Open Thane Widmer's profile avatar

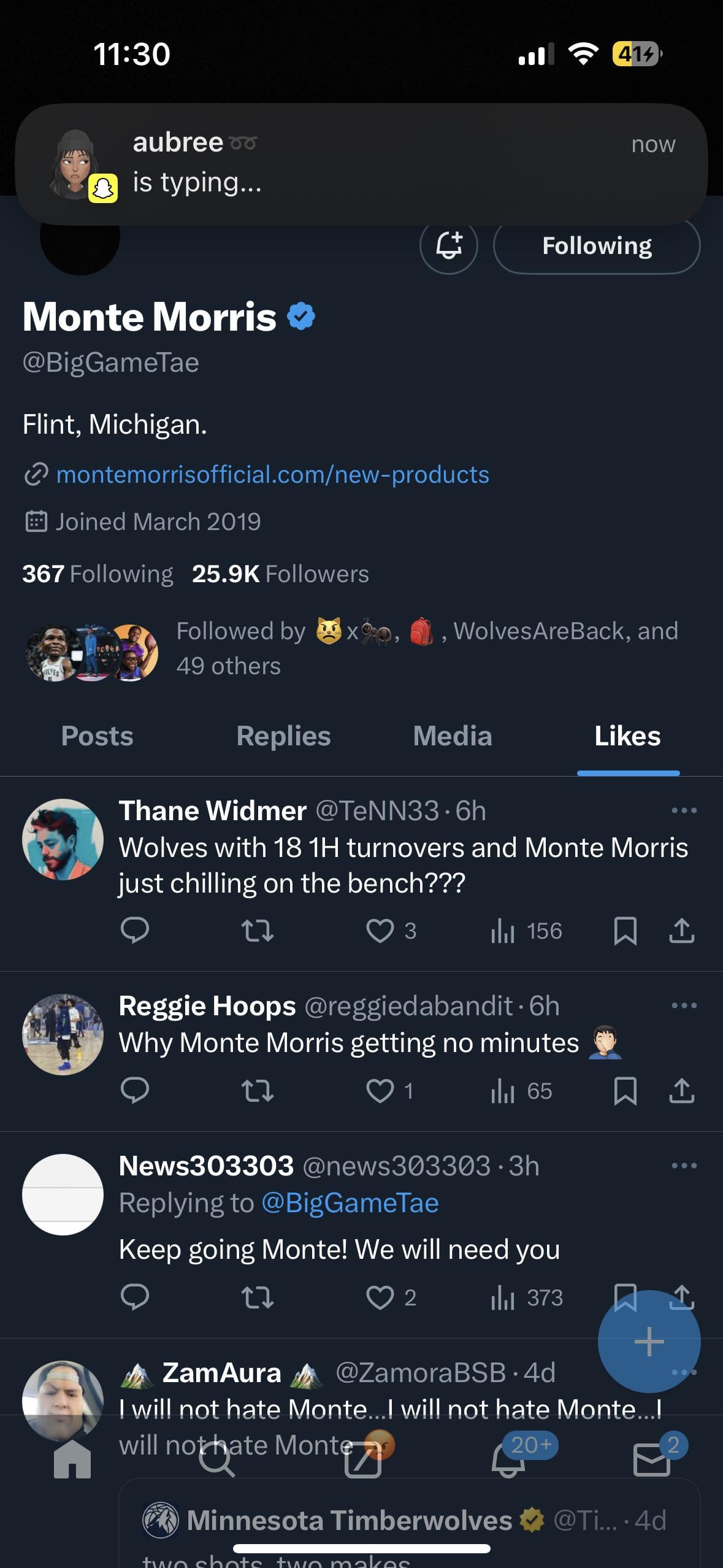pyautogui.click(x=63, y=839)
